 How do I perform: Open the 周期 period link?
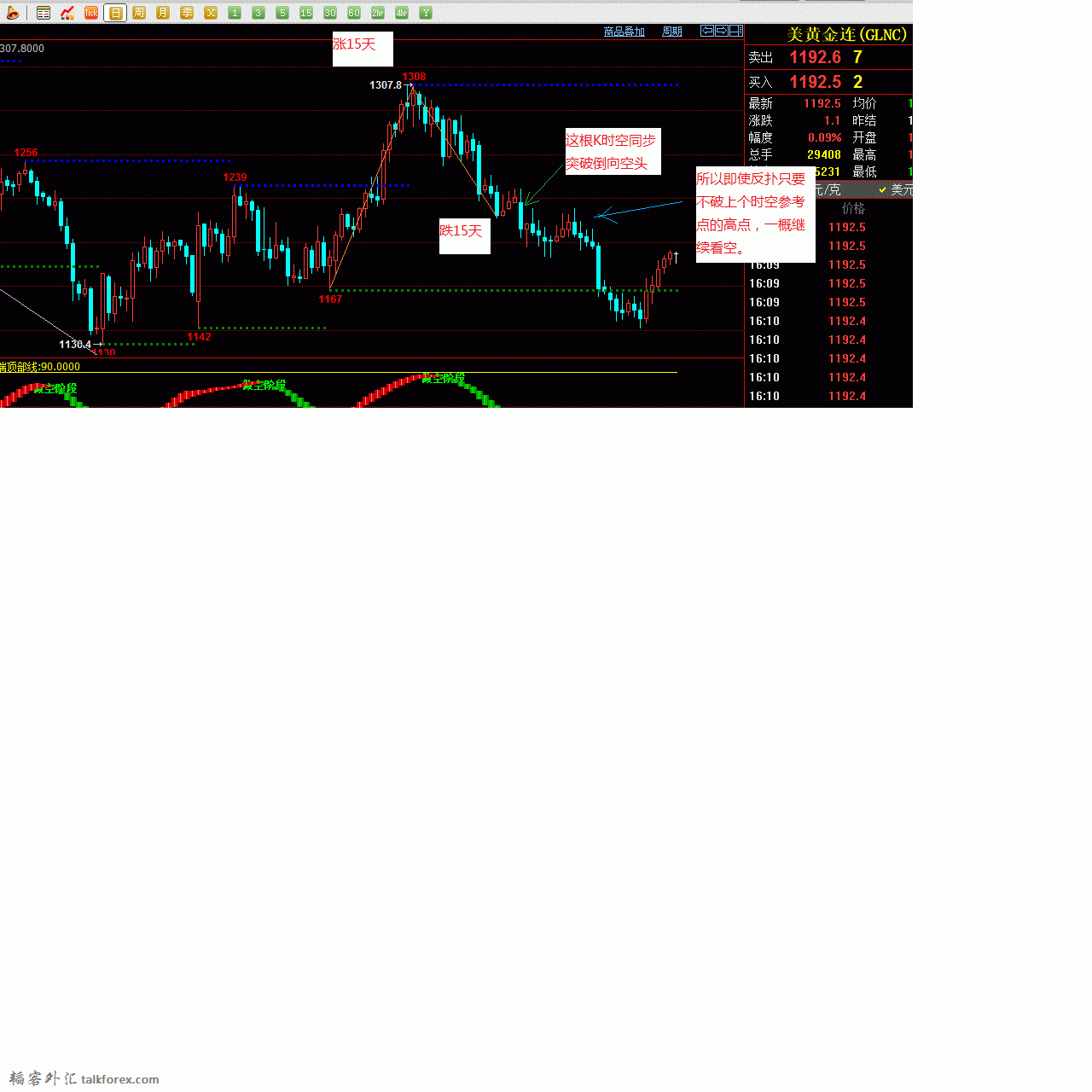[672, 32]
